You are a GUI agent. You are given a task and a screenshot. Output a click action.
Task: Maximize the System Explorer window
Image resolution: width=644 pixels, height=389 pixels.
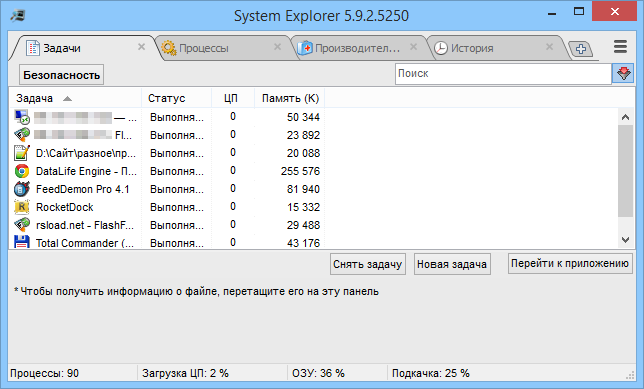579,12
